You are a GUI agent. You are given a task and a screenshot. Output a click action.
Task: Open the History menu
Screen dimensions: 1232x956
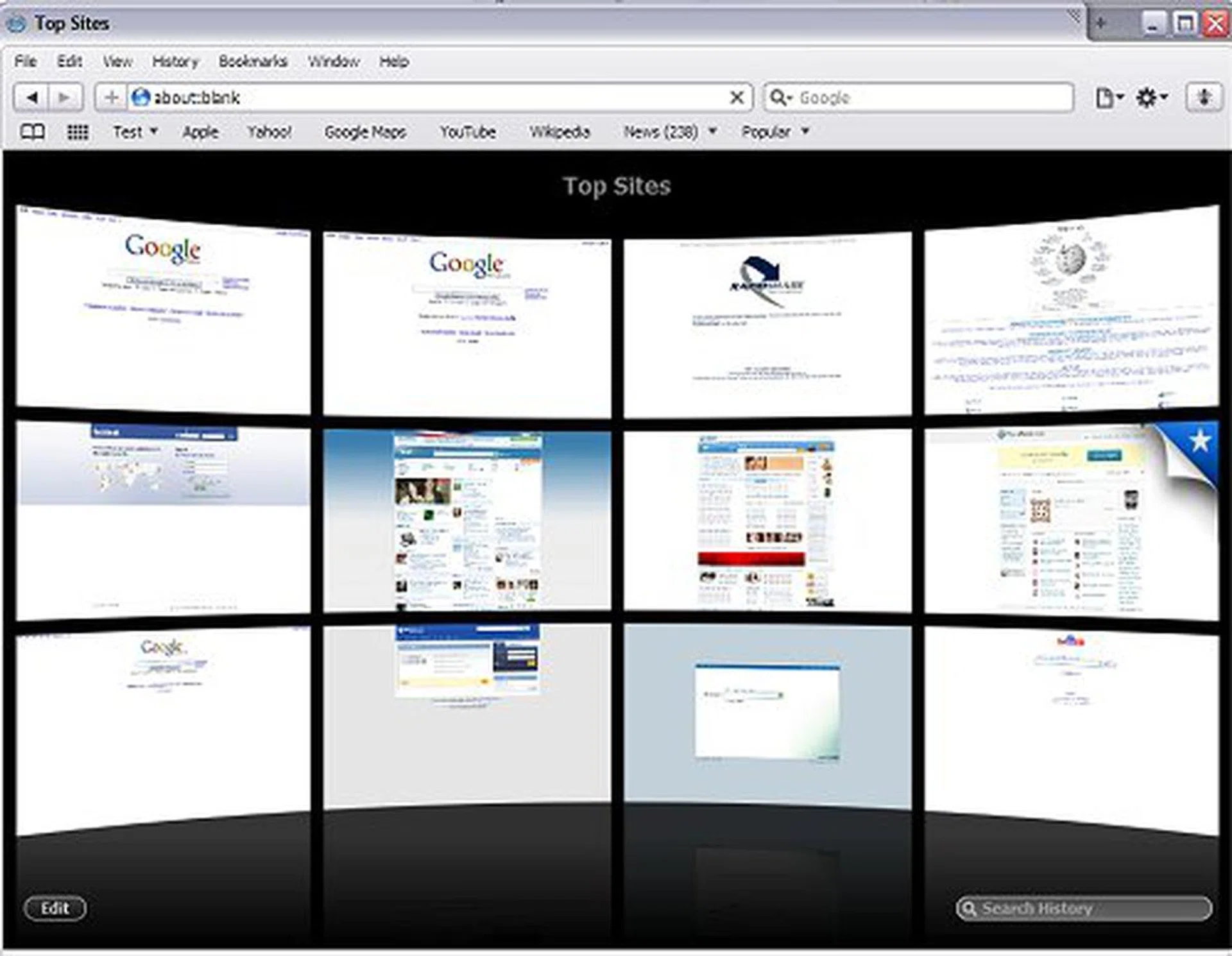pyautogui.click(x=175, y=62)
